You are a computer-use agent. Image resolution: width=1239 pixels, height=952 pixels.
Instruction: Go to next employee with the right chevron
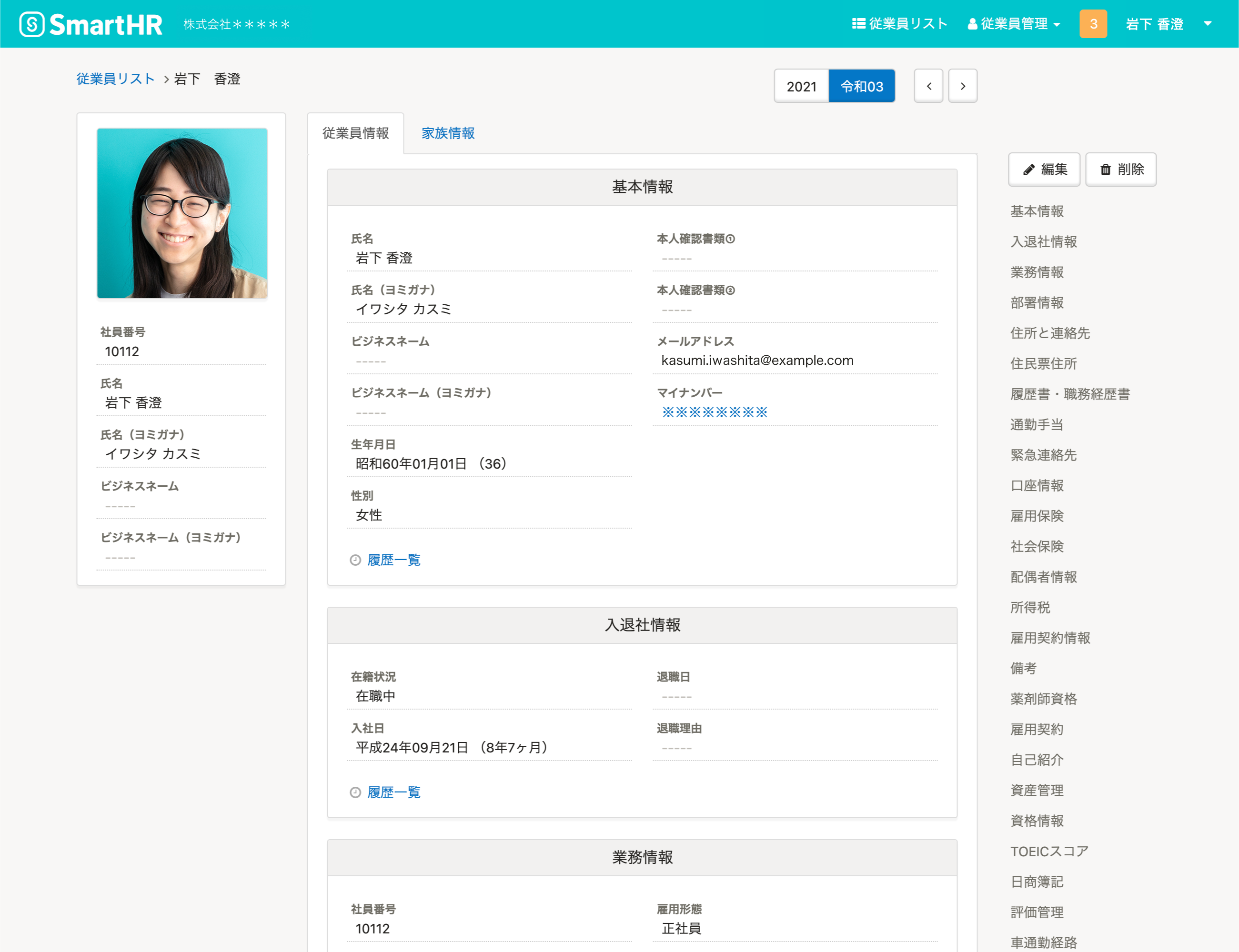coord(962,86)
